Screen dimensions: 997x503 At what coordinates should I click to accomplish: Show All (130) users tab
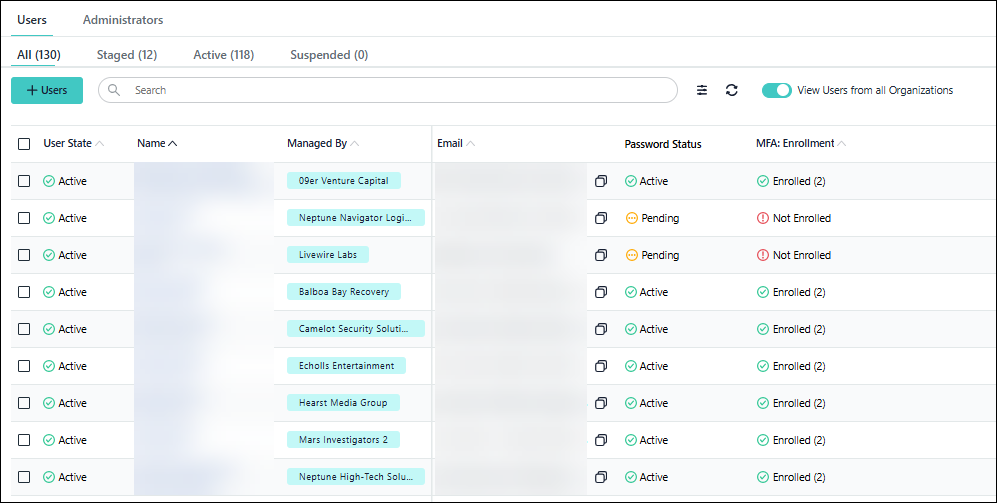click(x=39, y=55)
